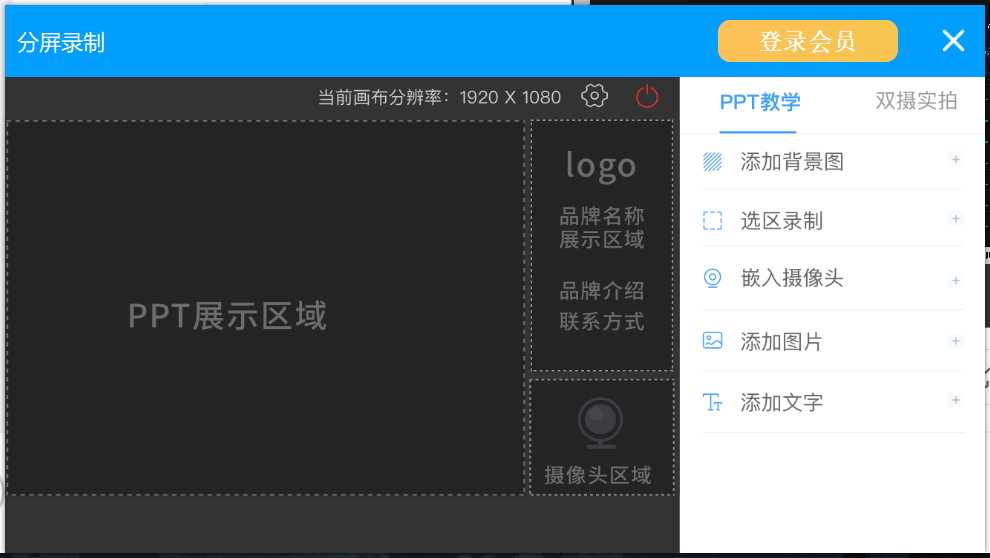Switch to the 双摄实拍 tab
This screenshot has height=558, width=990.
(x=916, y=101)
